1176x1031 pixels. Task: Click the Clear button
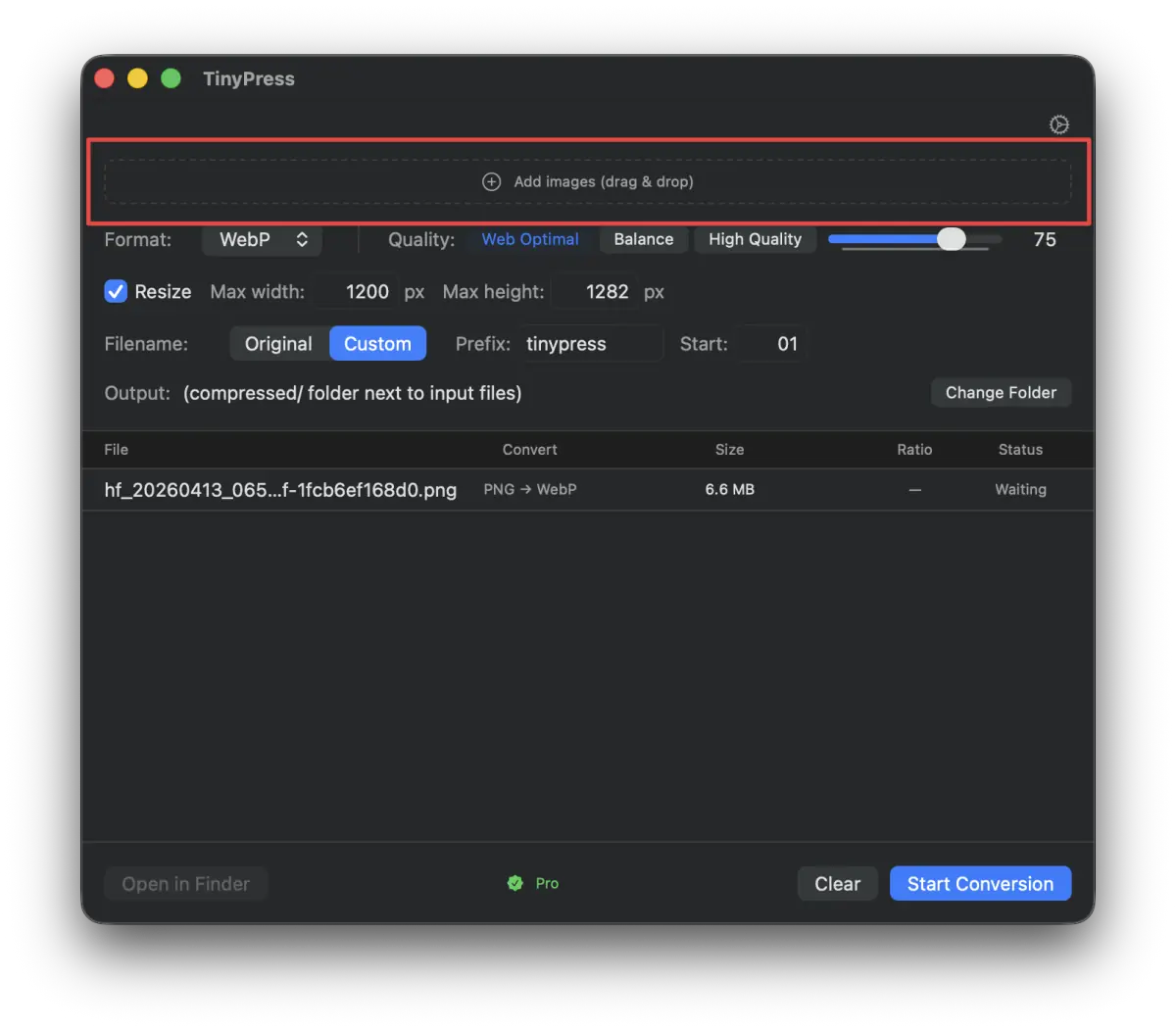[837, 883]
